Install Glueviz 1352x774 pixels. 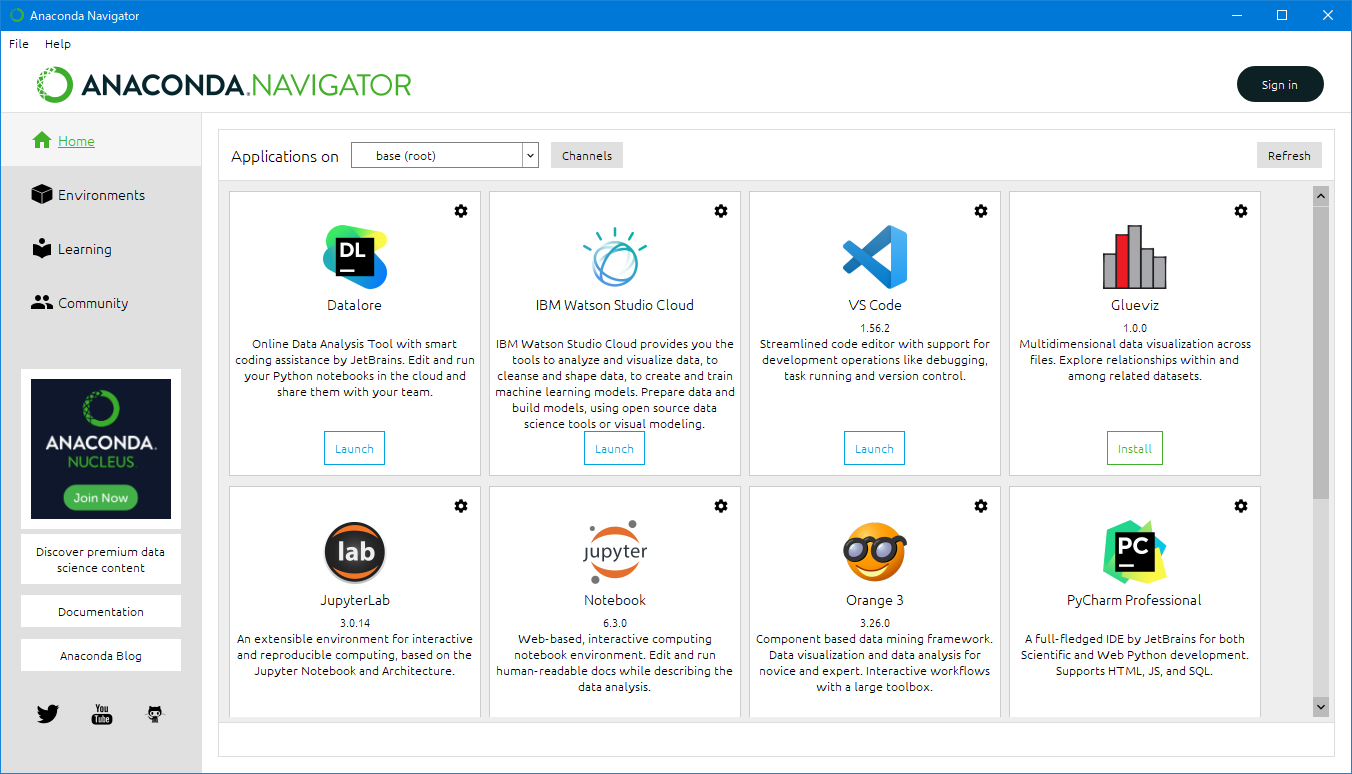click(x=1134, y=448)
